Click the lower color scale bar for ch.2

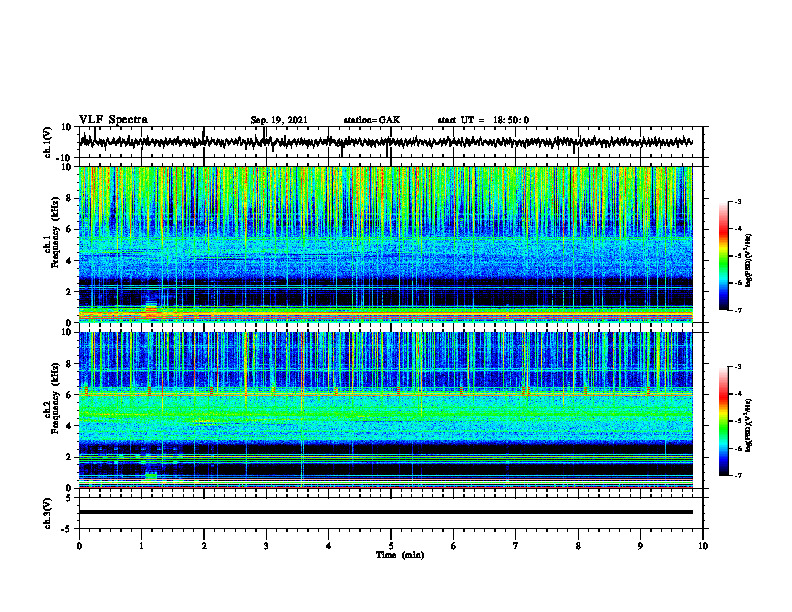(x=724, y=421)
